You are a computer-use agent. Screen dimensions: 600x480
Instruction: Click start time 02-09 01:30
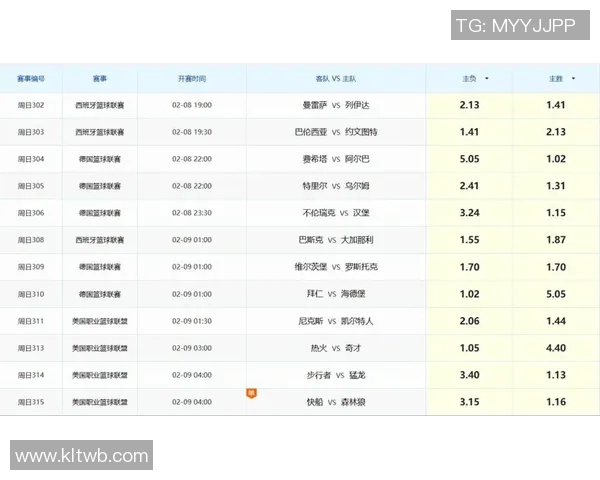(x=192, y=321)
